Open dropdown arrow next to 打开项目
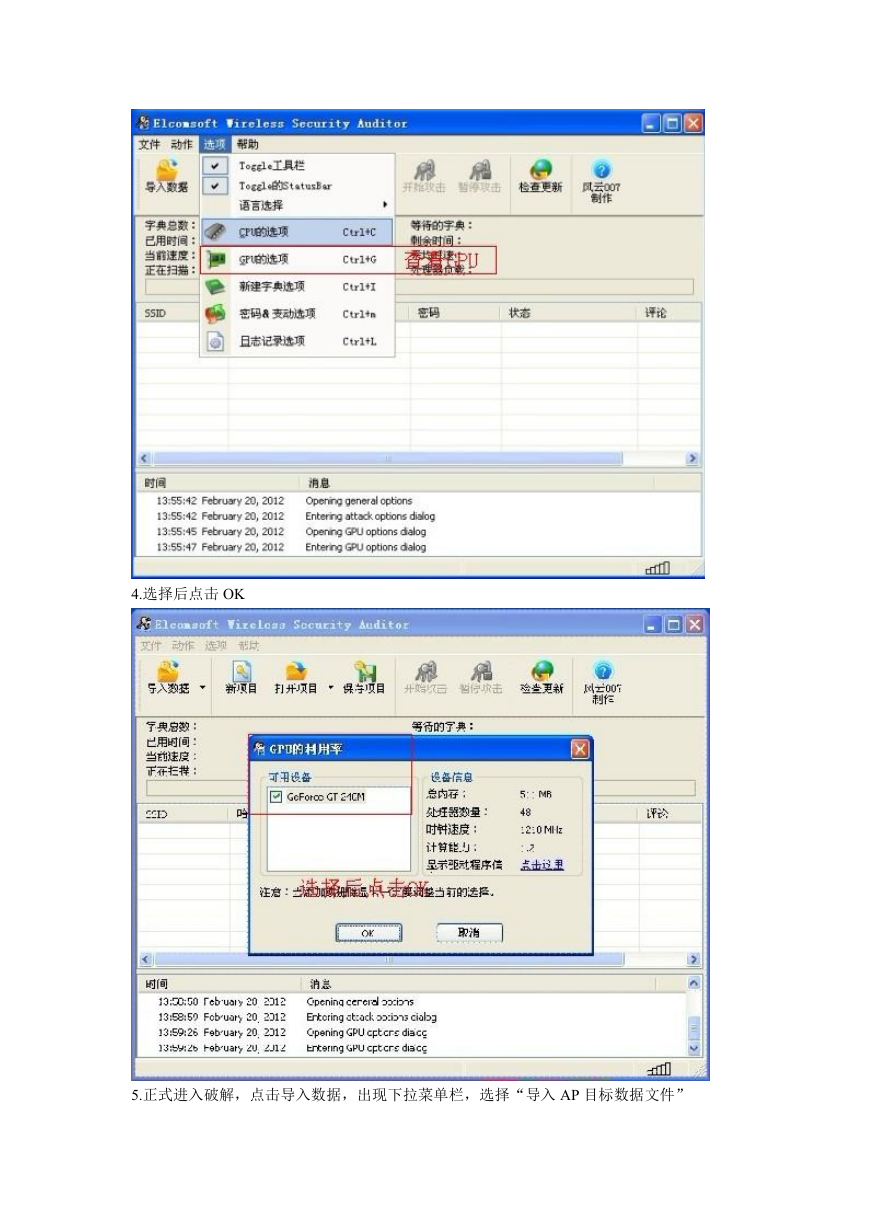Viewport: 869px width, 1228px height. click(331, 688)
